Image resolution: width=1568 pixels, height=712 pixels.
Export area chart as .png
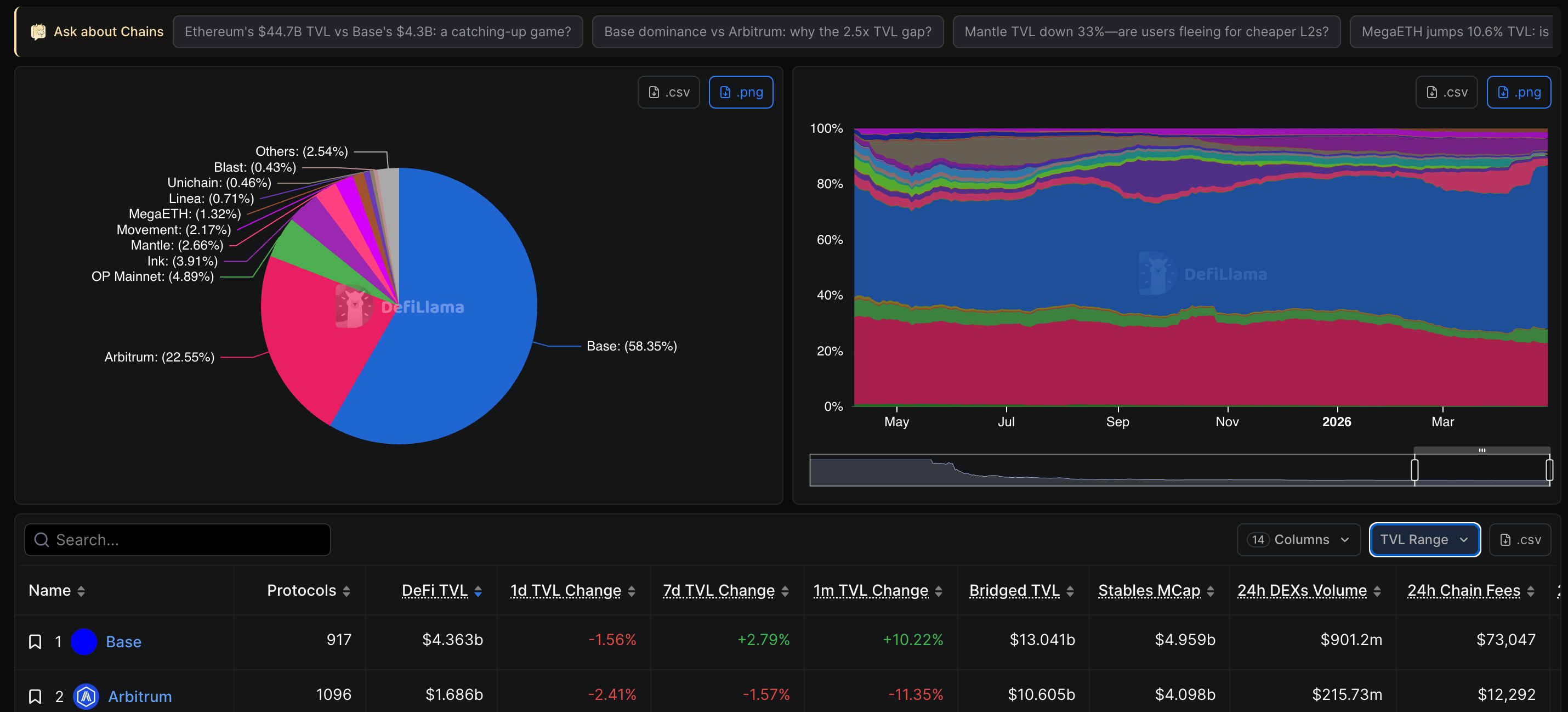[x=1519, y=92]
